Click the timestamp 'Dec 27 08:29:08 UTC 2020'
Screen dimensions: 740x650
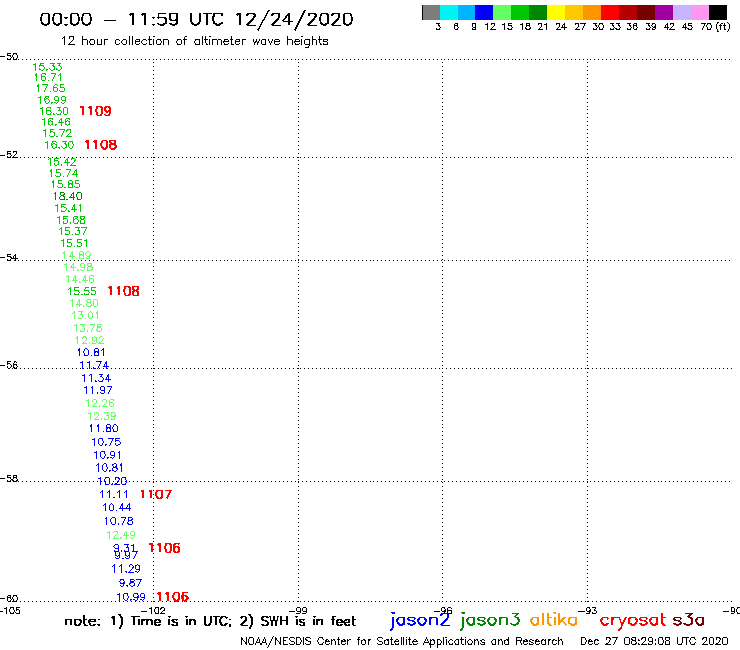pos(654,641)
